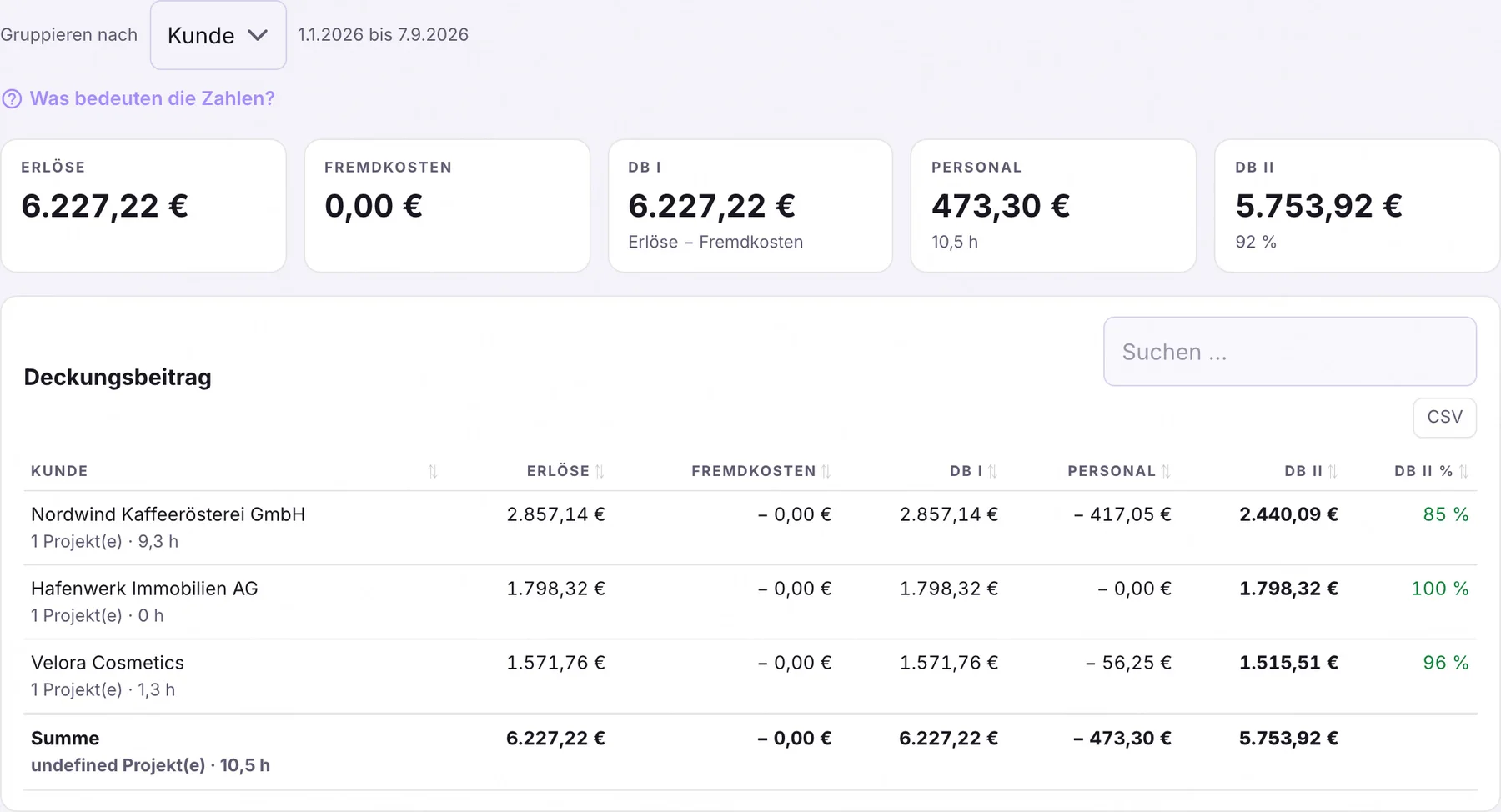Click the ERLÖSE summary card
This screenshot has height=812, width=1501.
coord(143,206)
